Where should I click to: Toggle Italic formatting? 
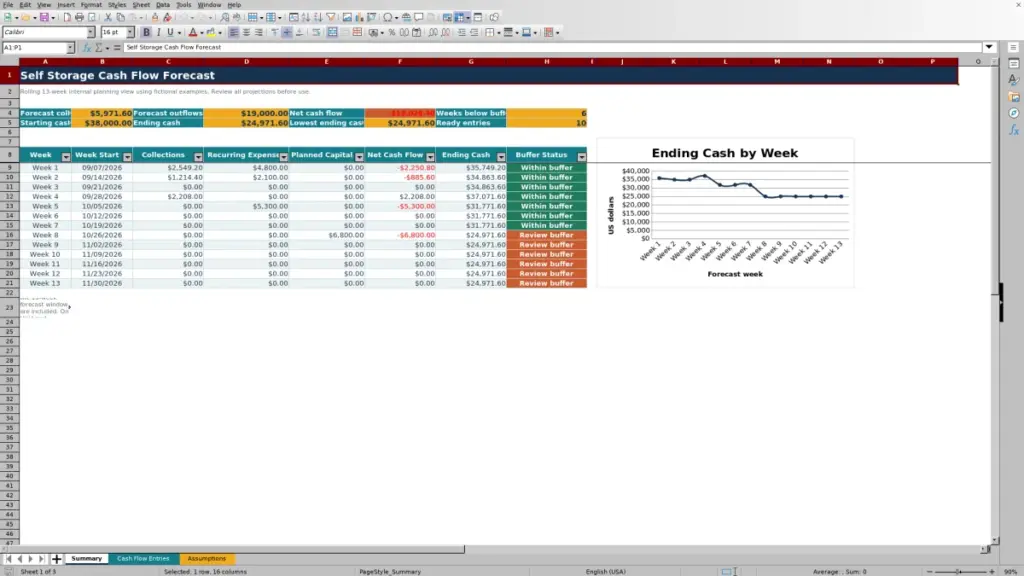pyautogui.click(x=159, y=33)
